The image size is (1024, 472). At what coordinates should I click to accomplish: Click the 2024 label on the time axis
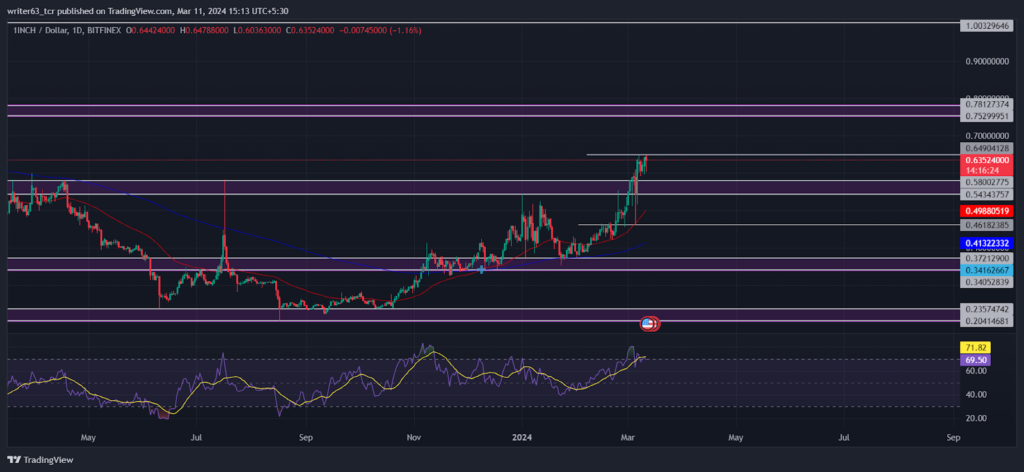(522, 437)
